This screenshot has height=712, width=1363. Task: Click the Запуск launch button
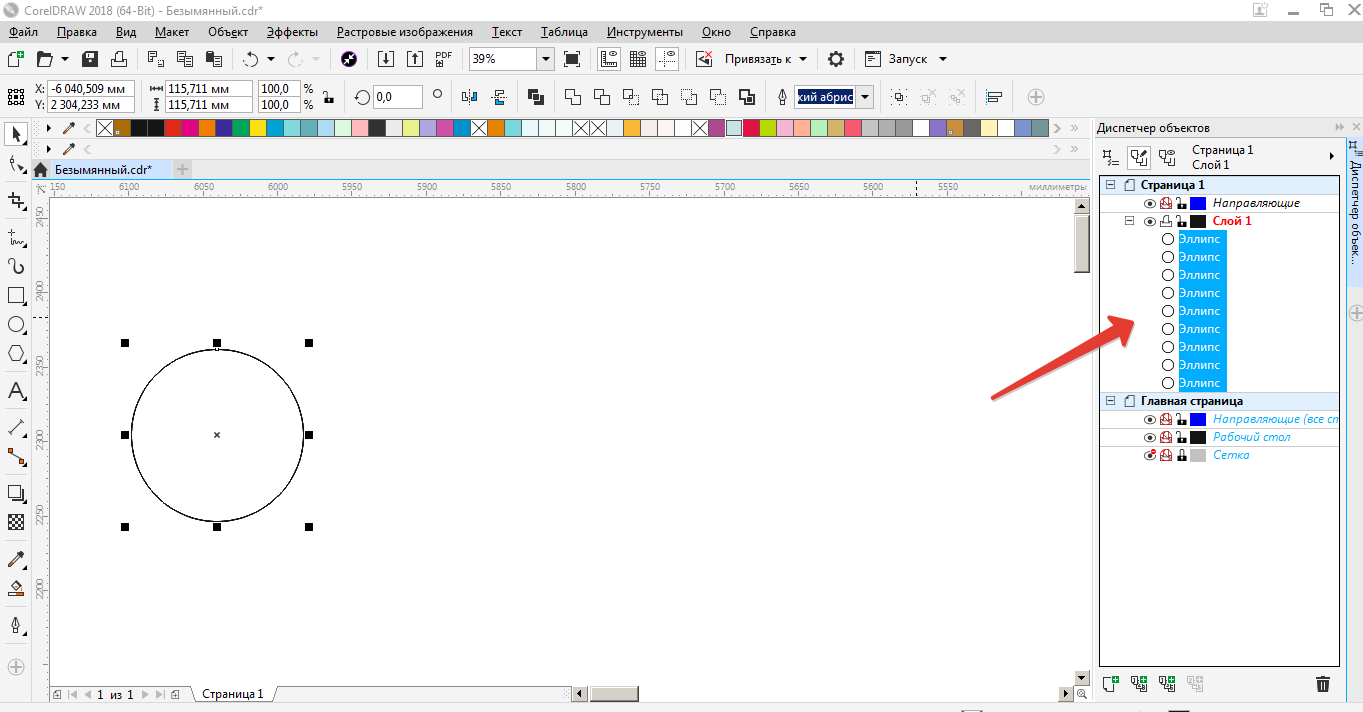click(x=906, y=59)
